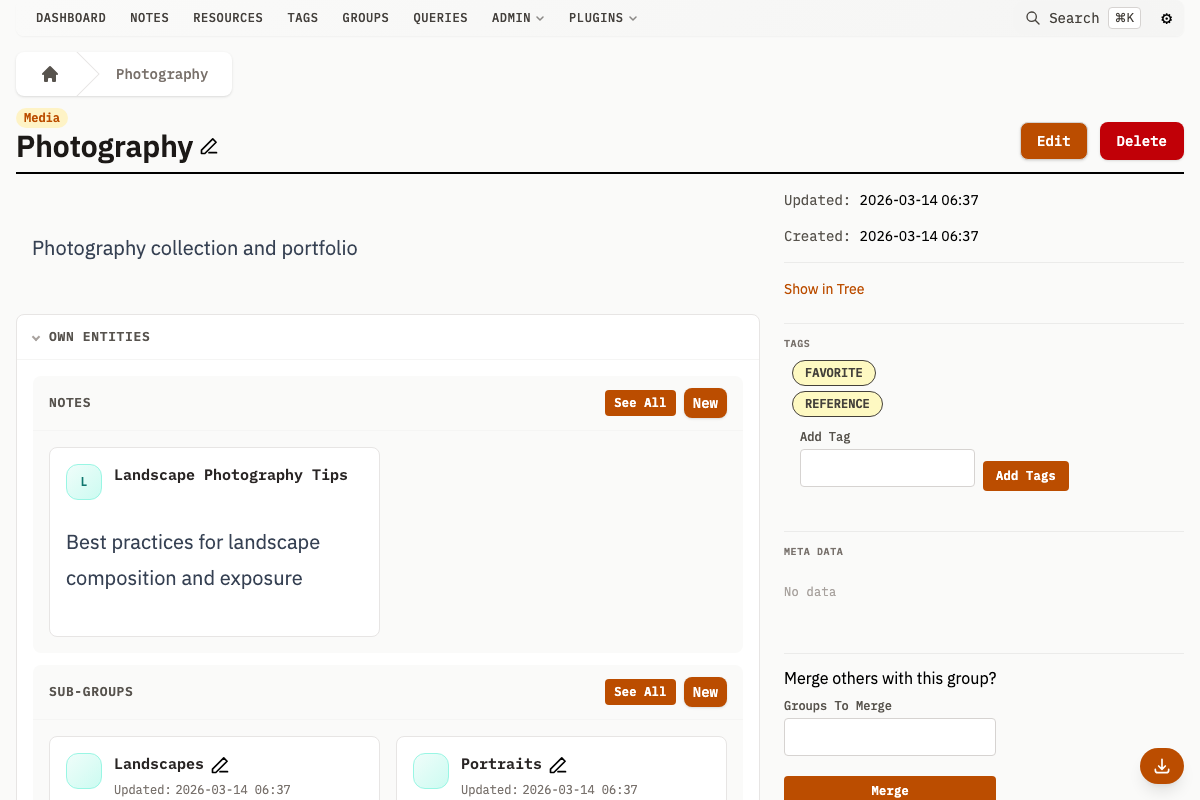Click the pencil icon beside the Photography title
1200x800 pixels.
coord(208,147)
